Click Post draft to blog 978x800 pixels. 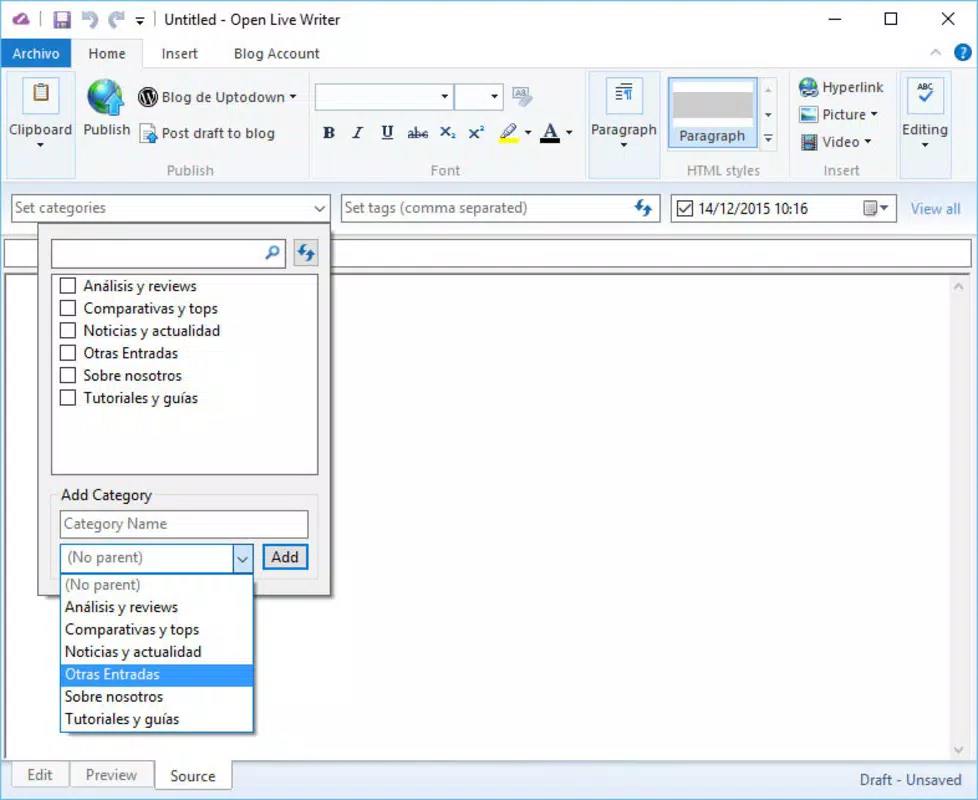208,133
